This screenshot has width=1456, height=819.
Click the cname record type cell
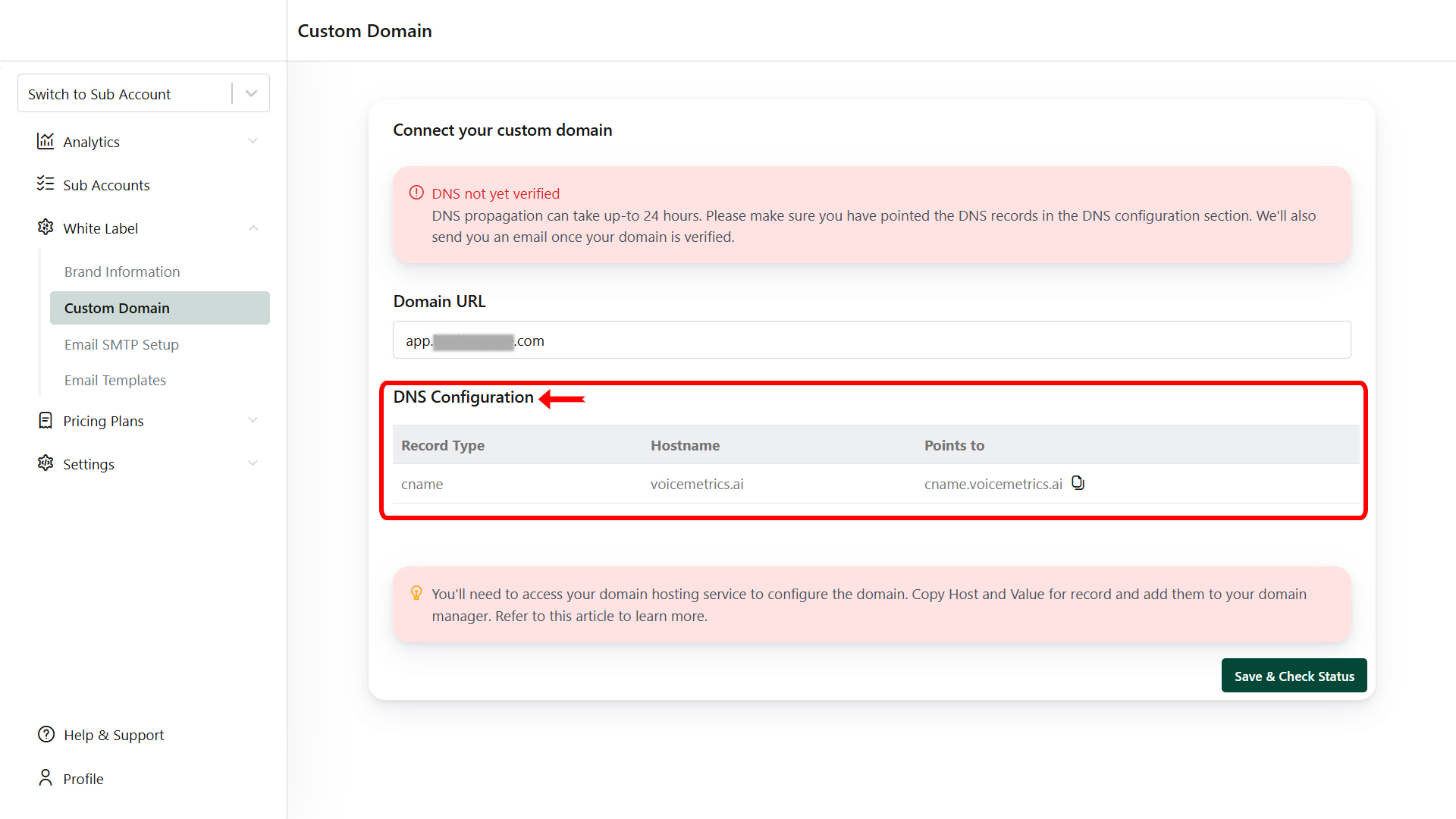point(422,484)
